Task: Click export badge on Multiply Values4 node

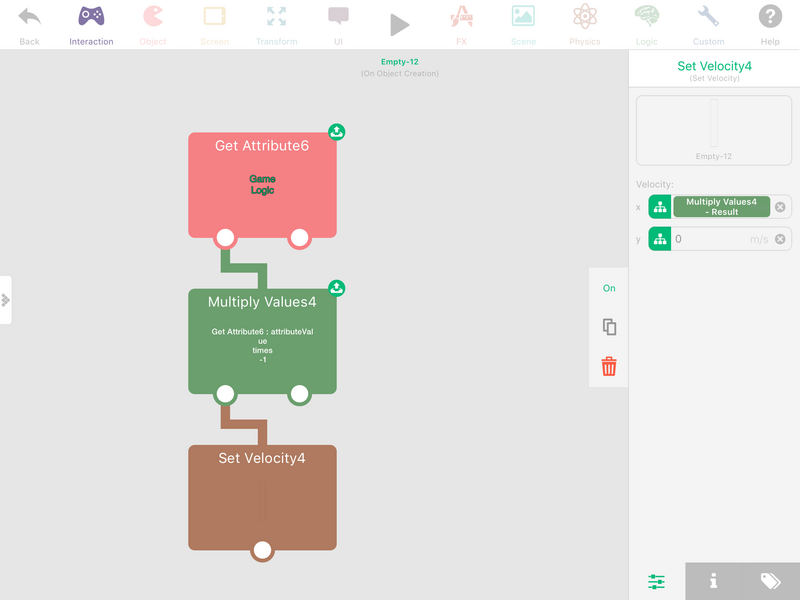Action: (x=336, y=288)
